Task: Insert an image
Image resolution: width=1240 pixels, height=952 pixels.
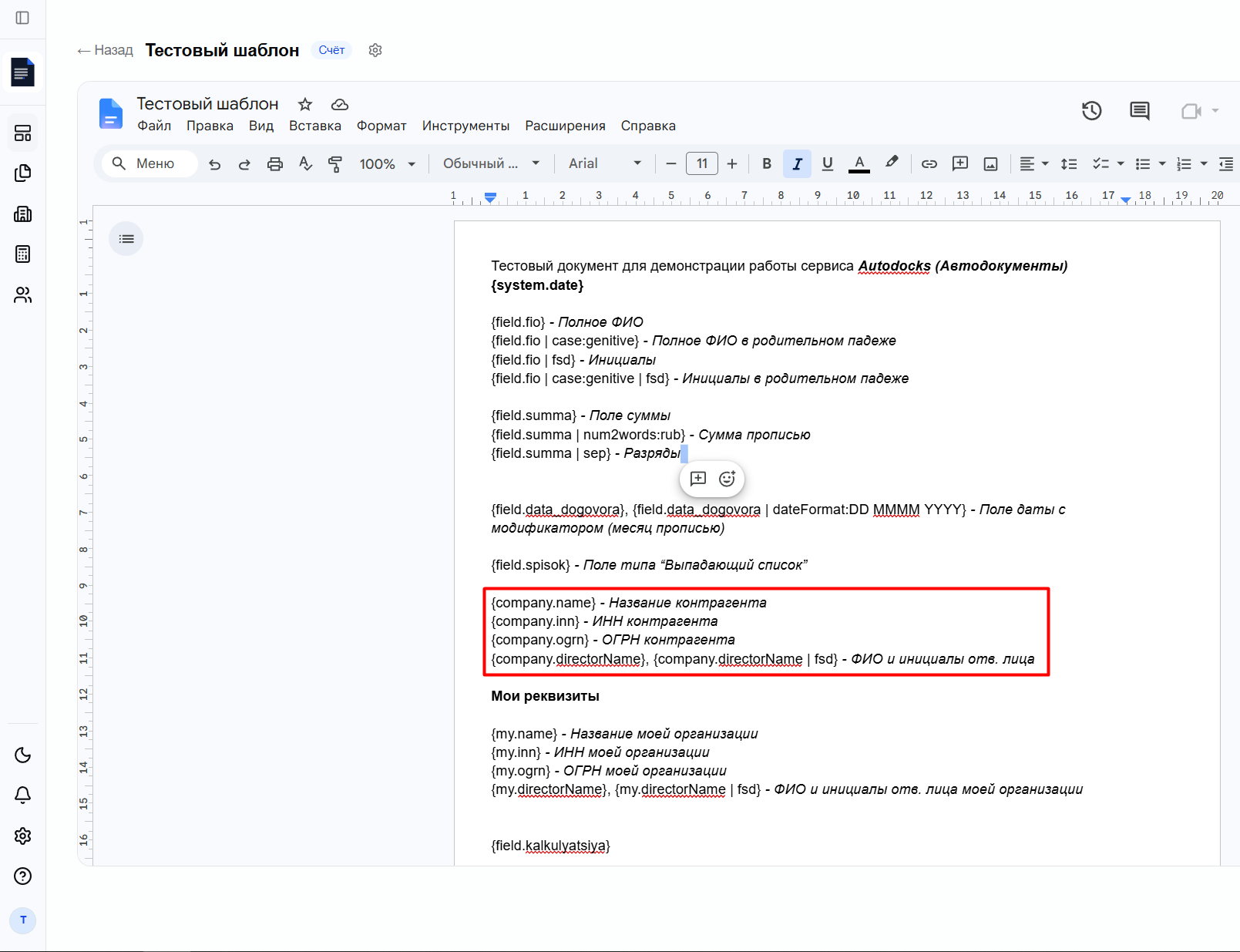Action: point(990,163)
